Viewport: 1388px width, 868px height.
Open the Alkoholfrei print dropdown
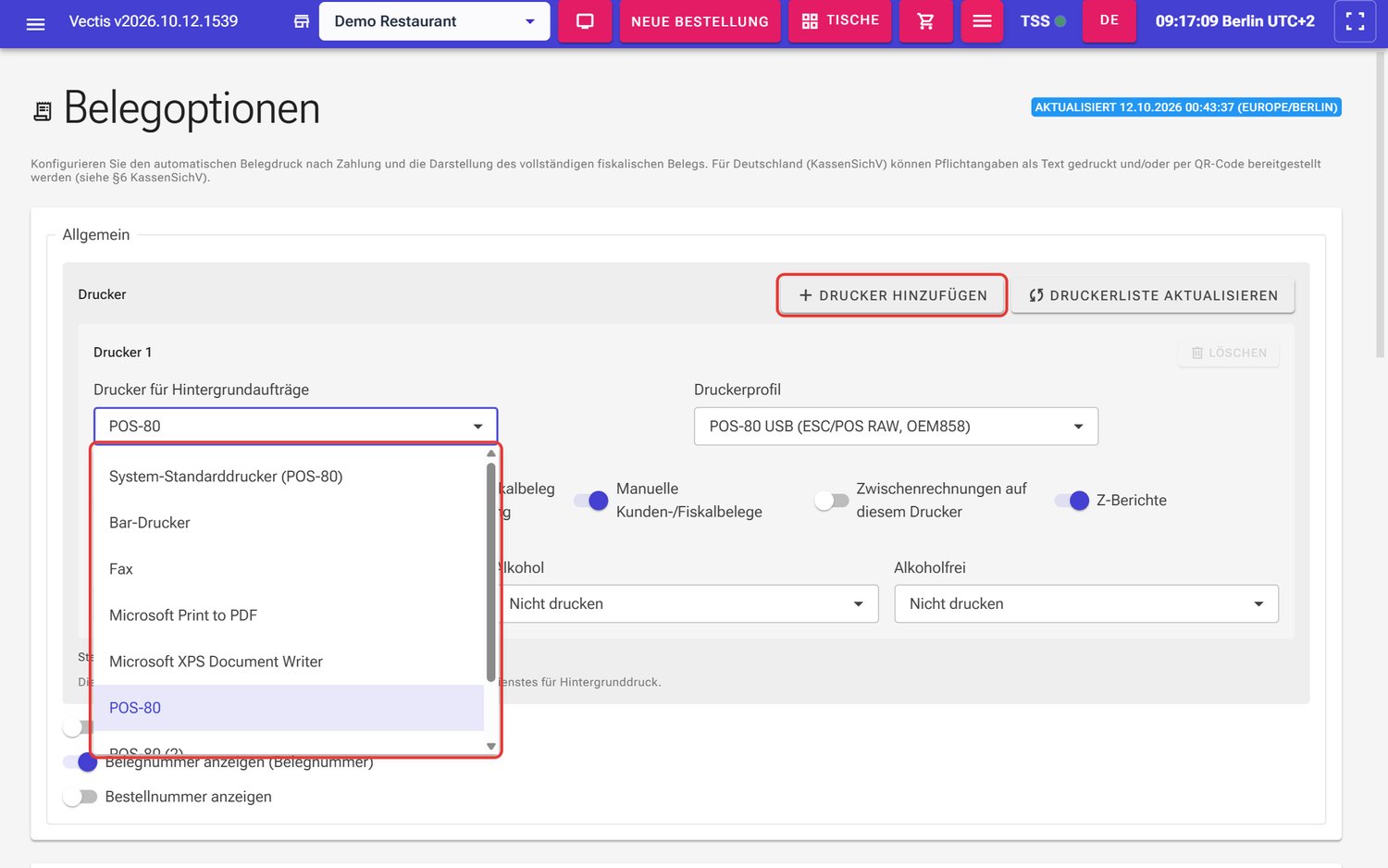click(x=1086, y=603)
